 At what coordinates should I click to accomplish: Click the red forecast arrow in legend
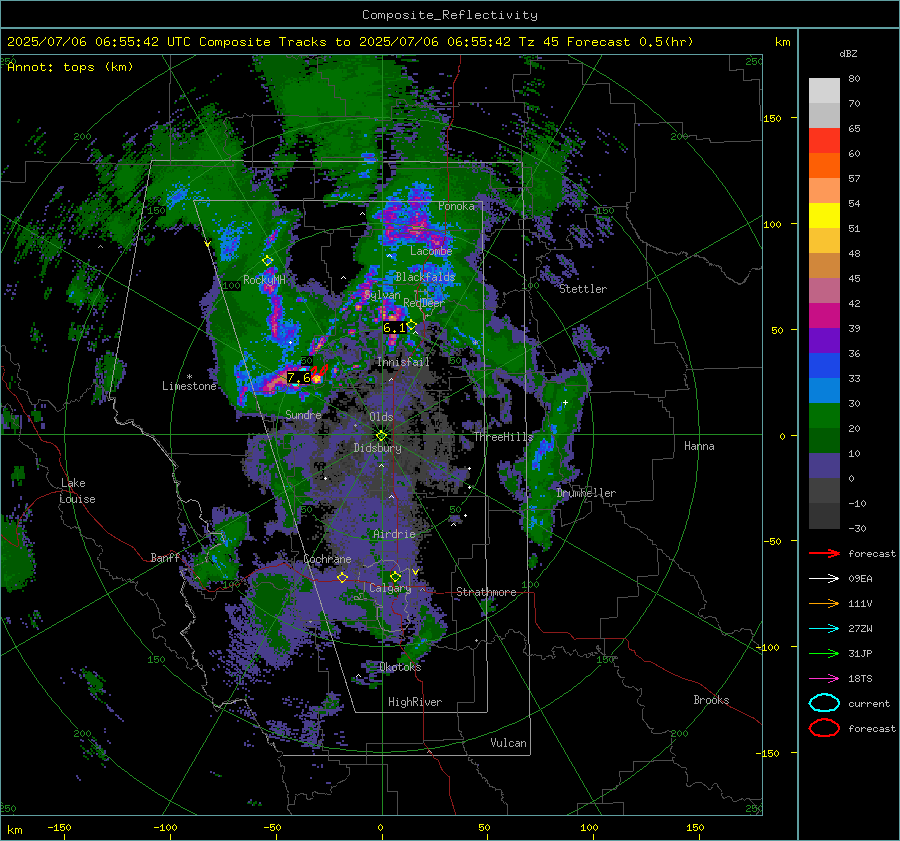point(824,553)
